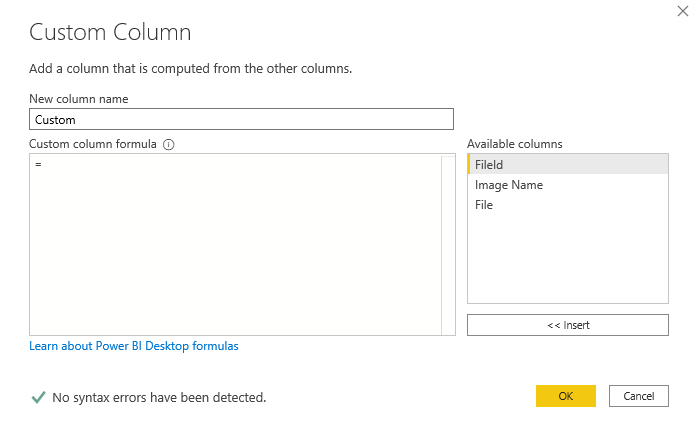The height and width of the screenshot is (433, 699).
Task: Click the green syntax checkmark icon
Action: [x=38, y=397]
